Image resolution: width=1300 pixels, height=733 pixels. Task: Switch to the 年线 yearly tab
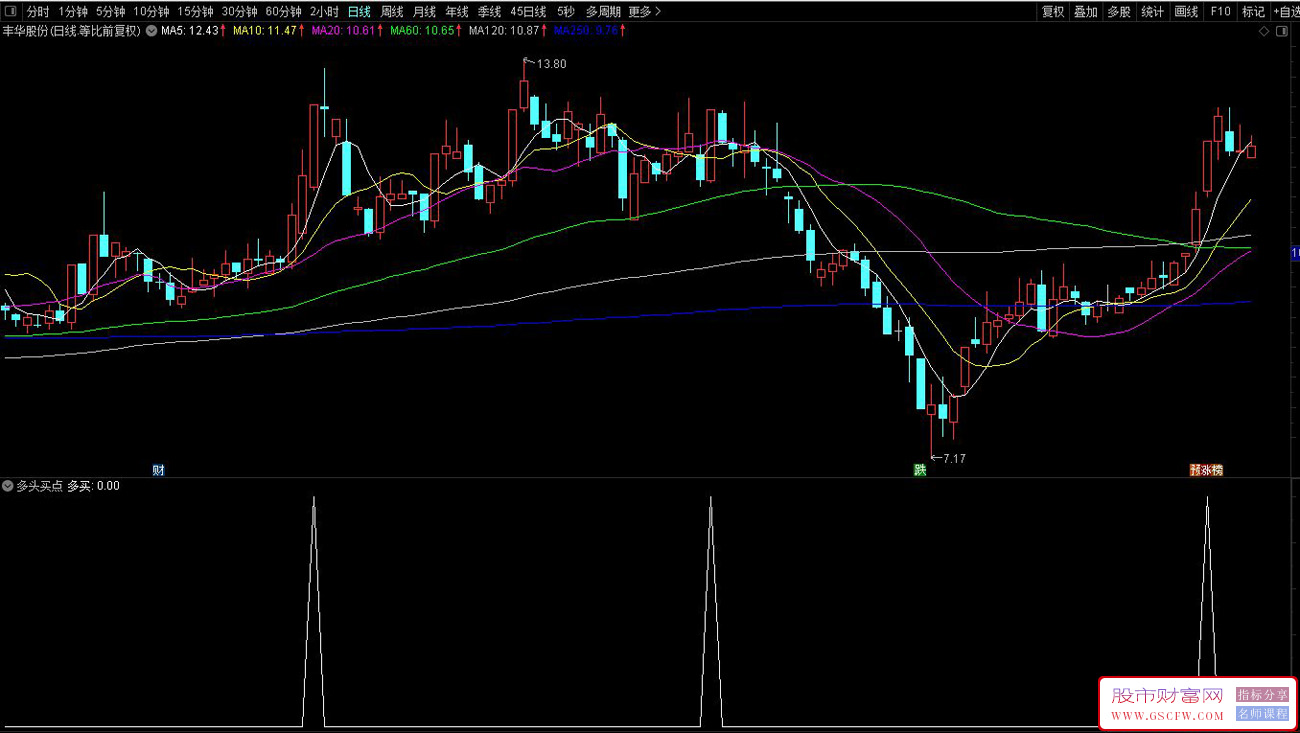[457, 12]
